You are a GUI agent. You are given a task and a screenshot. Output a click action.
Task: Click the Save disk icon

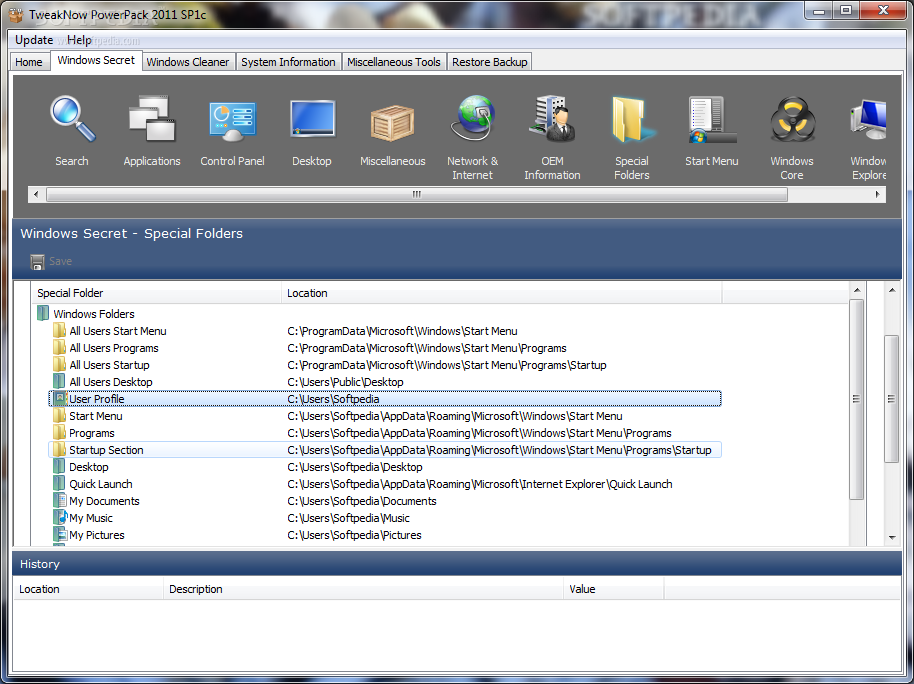[37, 262]
